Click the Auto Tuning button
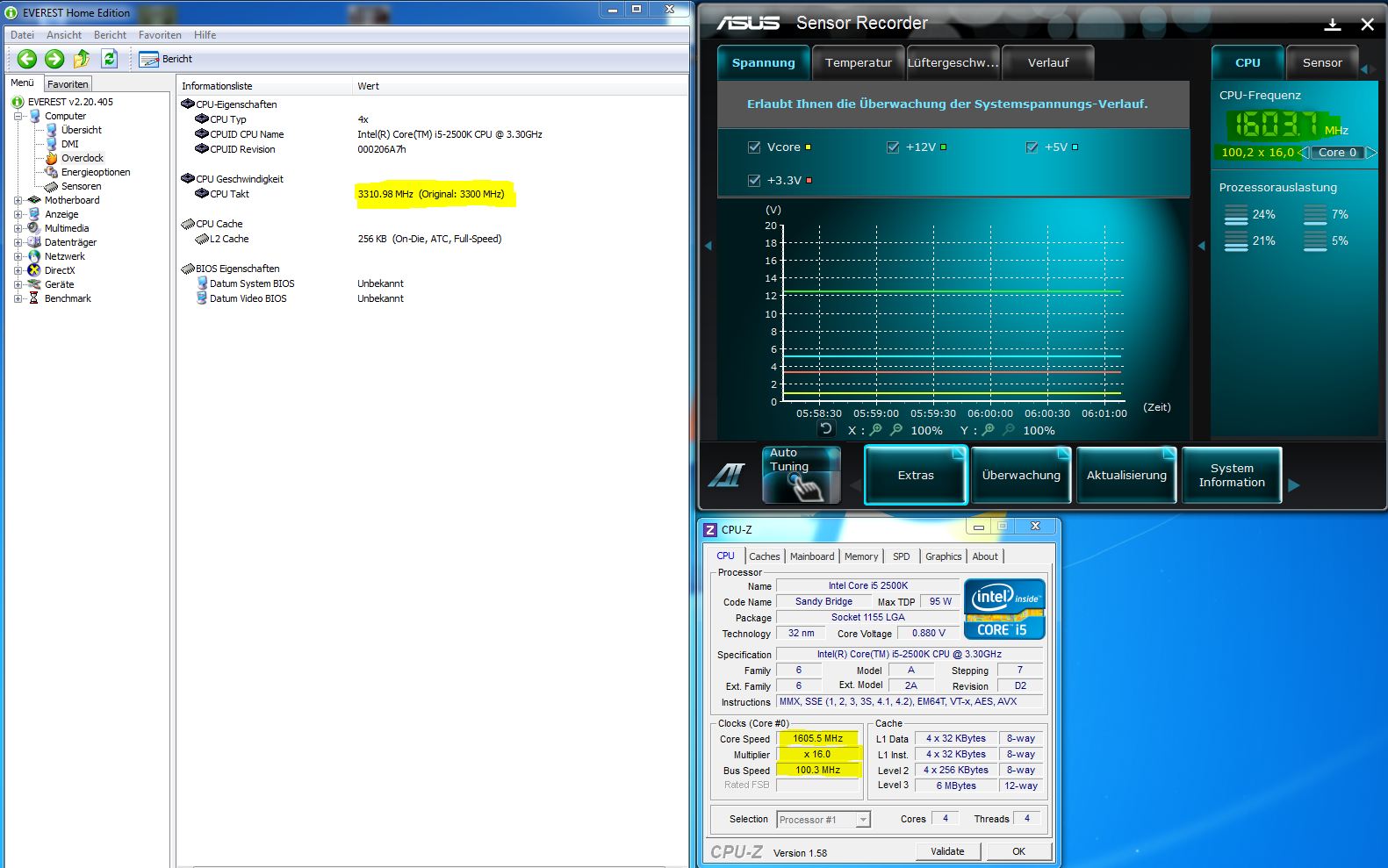Screen dimensions: 1388x868 click(801, 475)
